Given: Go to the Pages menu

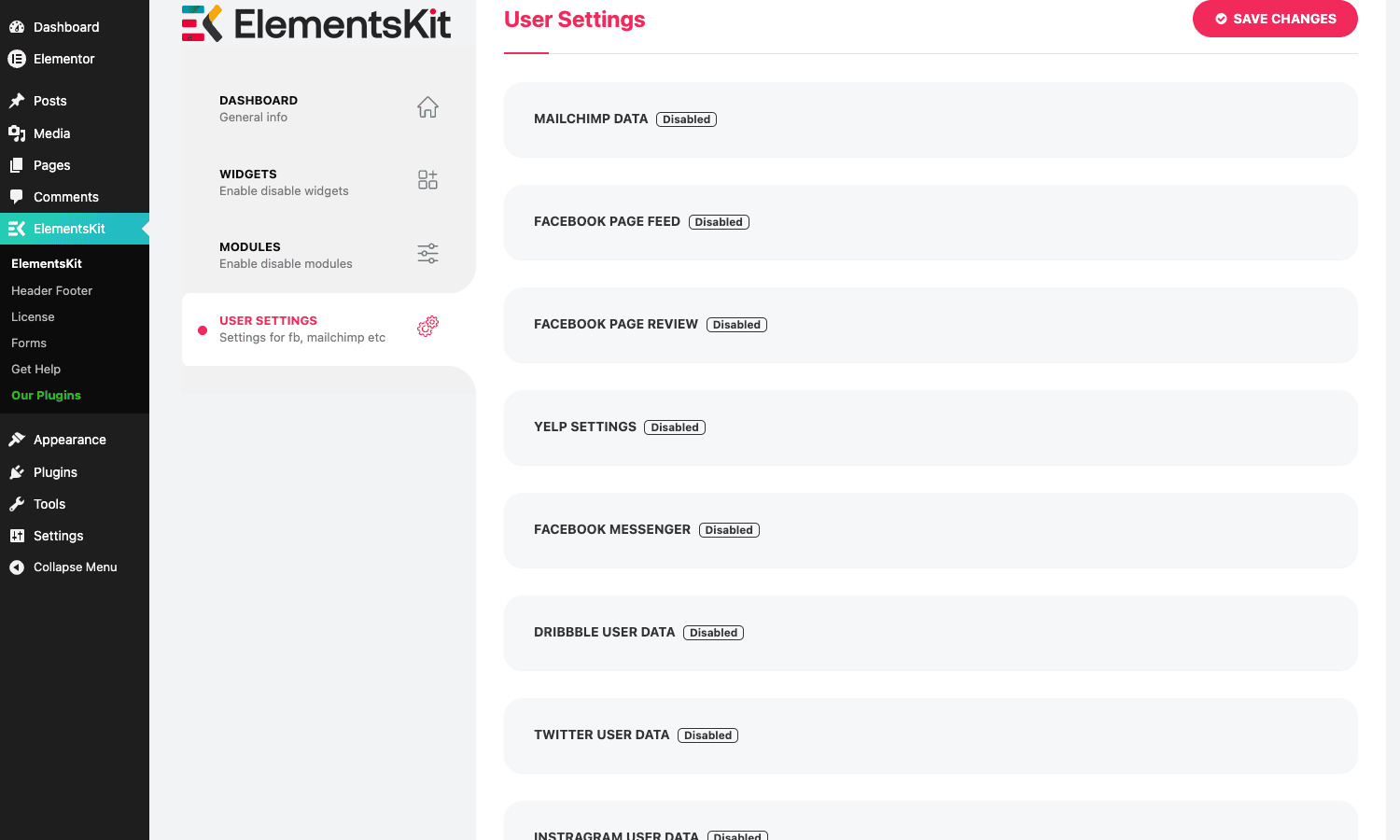Looking at the screenshot, I should pos(75,165).
